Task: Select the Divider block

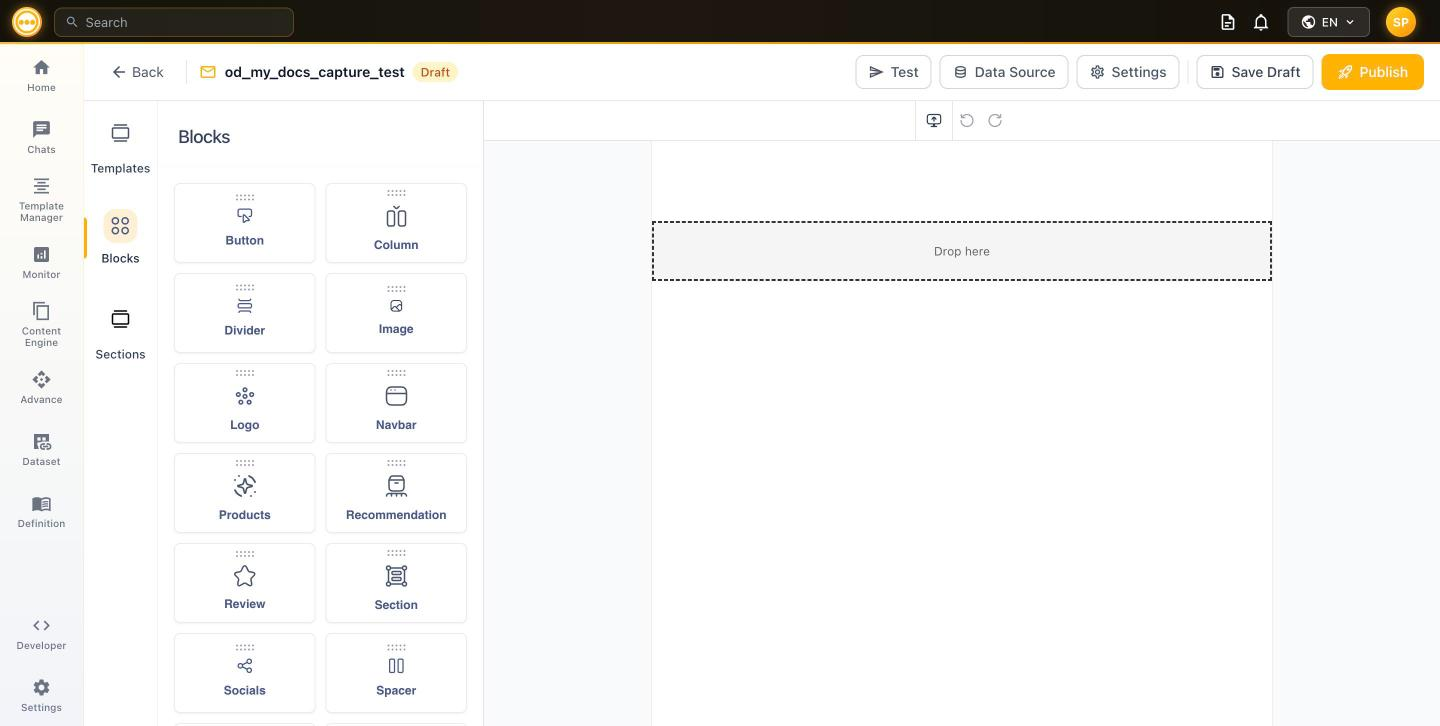Action: (244, 313)
